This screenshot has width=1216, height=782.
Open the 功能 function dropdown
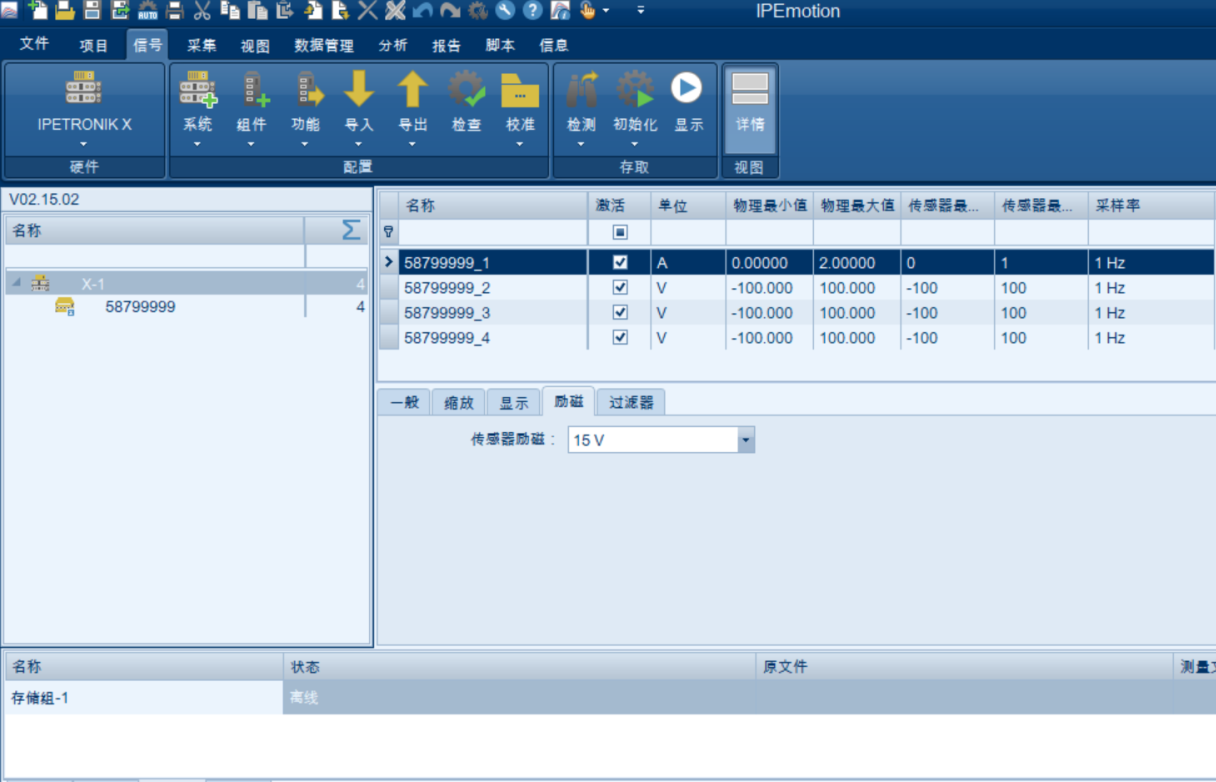[305, 143]
